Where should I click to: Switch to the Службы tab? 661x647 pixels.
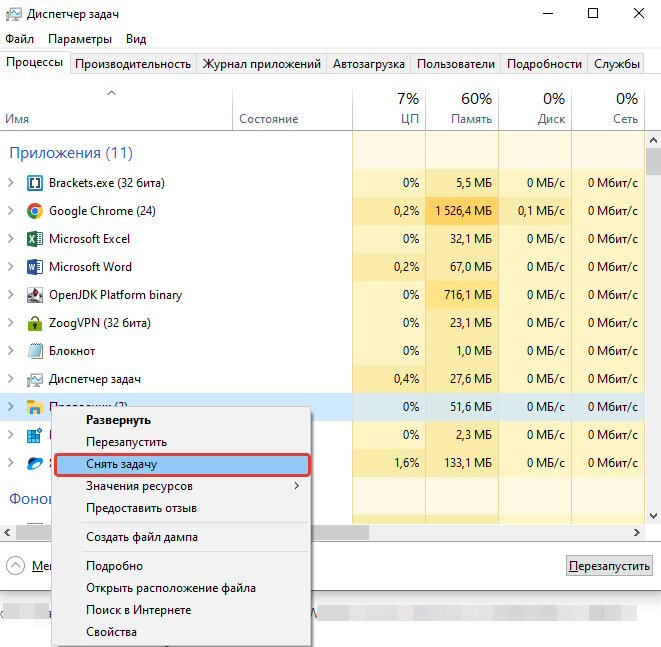click(x=617, y=64)
